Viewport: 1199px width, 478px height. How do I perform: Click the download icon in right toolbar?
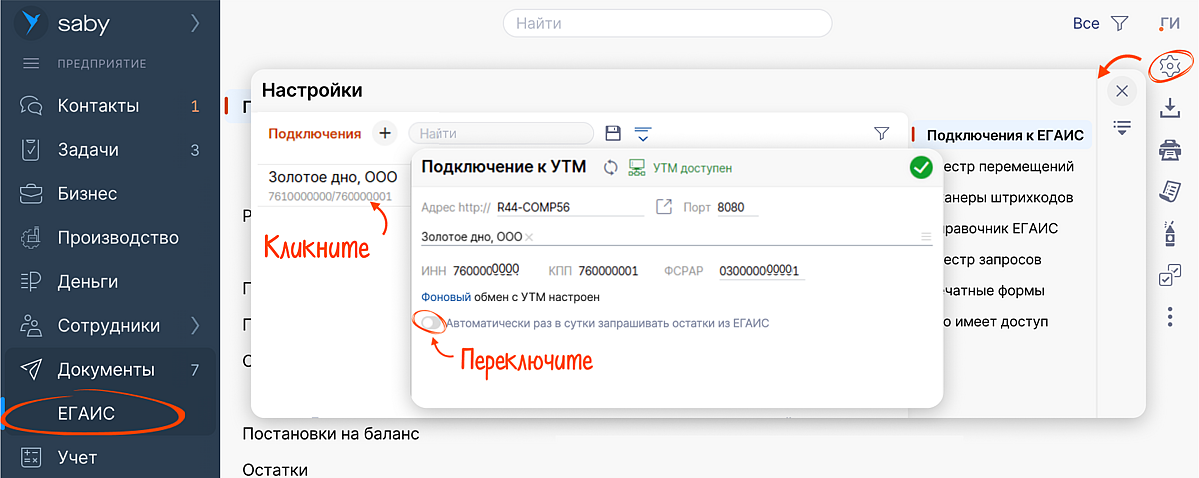(1167, 108)
